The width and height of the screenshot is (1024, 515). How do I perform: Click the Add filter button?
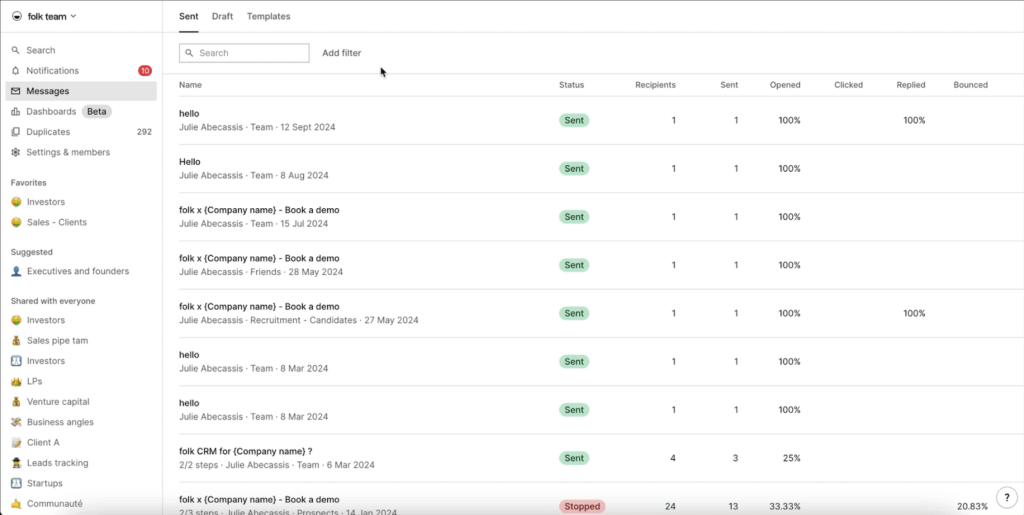point(341,53)
